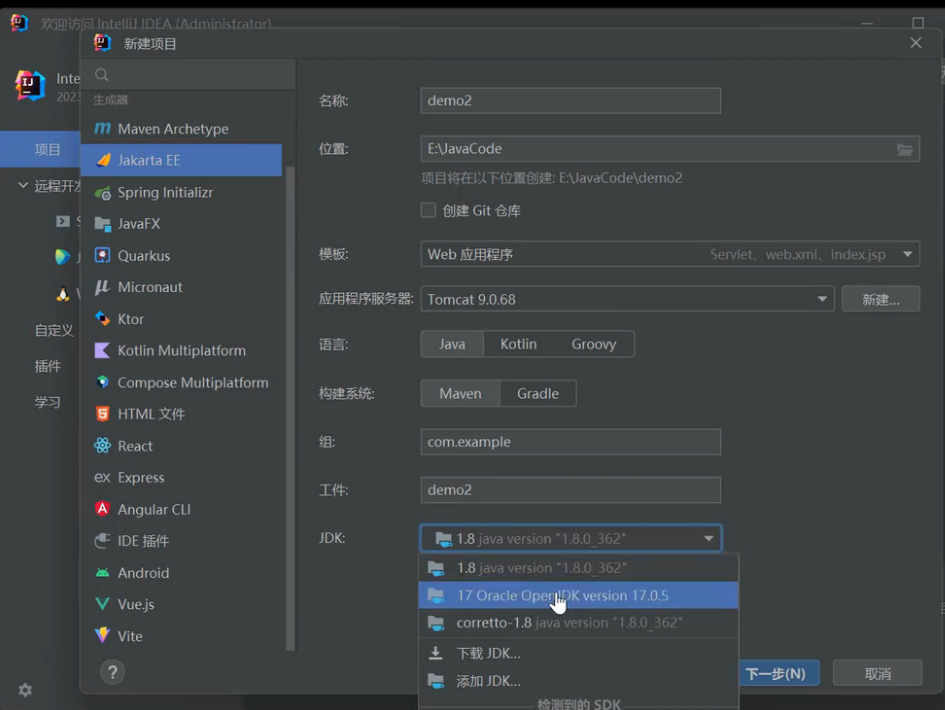Click the 组 field com.example
Image resolution: width=945 pixels, height=710 pixels.
(x=571, y=442)
